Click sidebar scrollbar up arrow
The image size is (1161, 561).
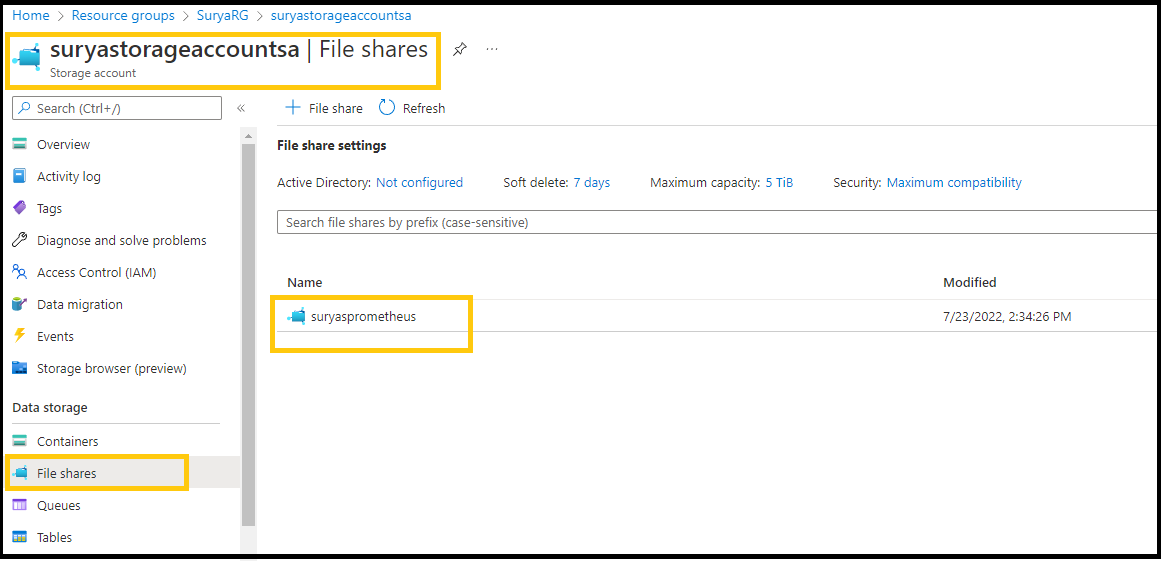(248, 137)
